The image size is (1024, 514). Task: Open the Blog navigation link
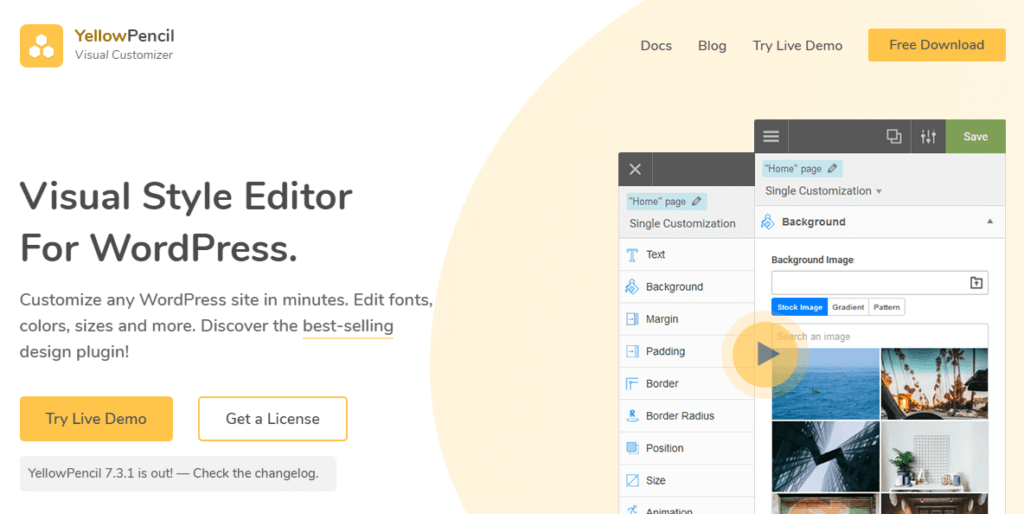(712, 46)
